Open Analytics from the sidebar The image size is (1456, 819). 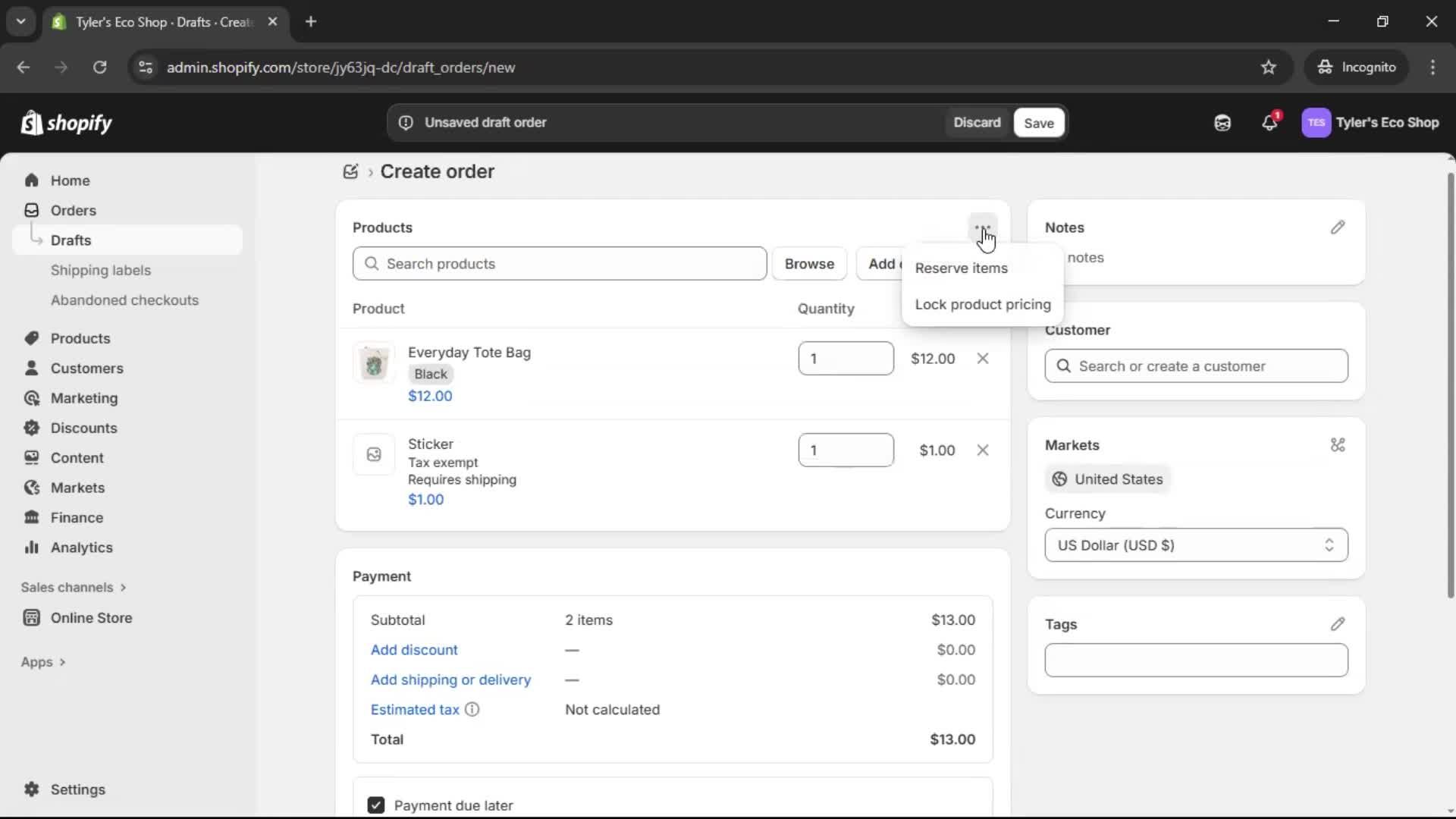[80, 548]
